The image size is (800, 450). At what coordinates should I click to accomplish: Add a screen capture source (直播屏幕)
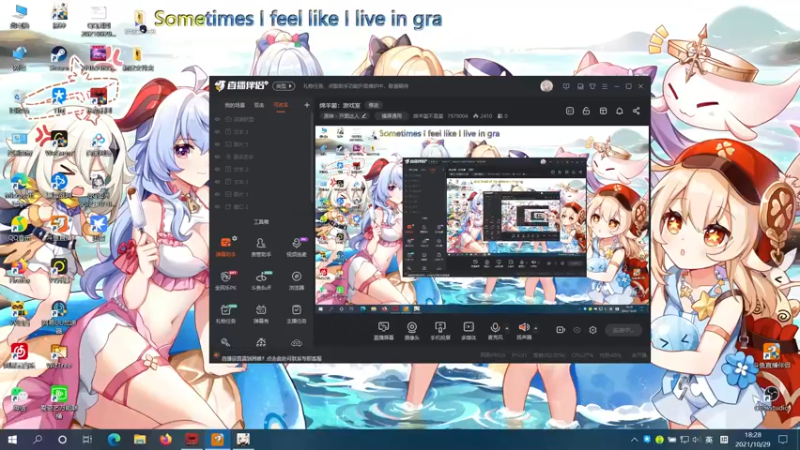pyautogui.click(x=384, y=331)
